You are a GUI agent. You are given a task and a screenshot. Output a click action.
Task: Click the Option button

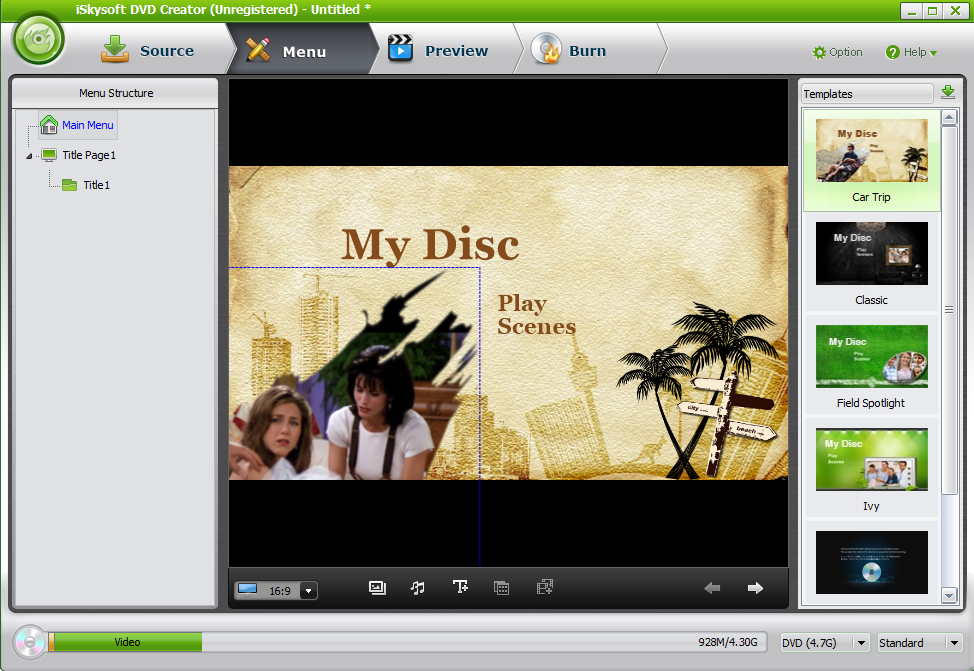tap(837, 52)
